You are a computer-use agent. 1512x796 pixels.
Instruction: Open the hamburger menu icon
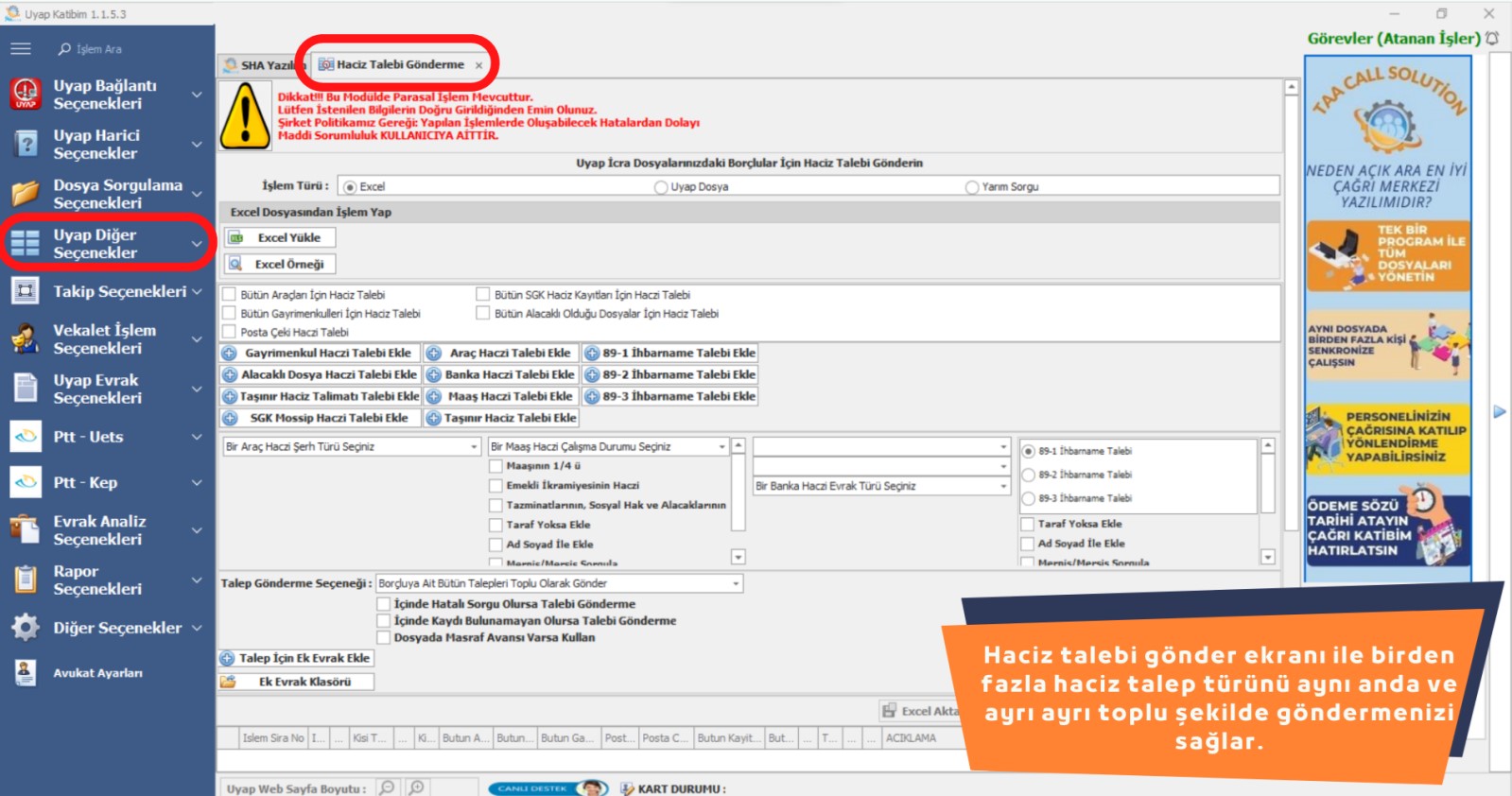click(21, 48)
